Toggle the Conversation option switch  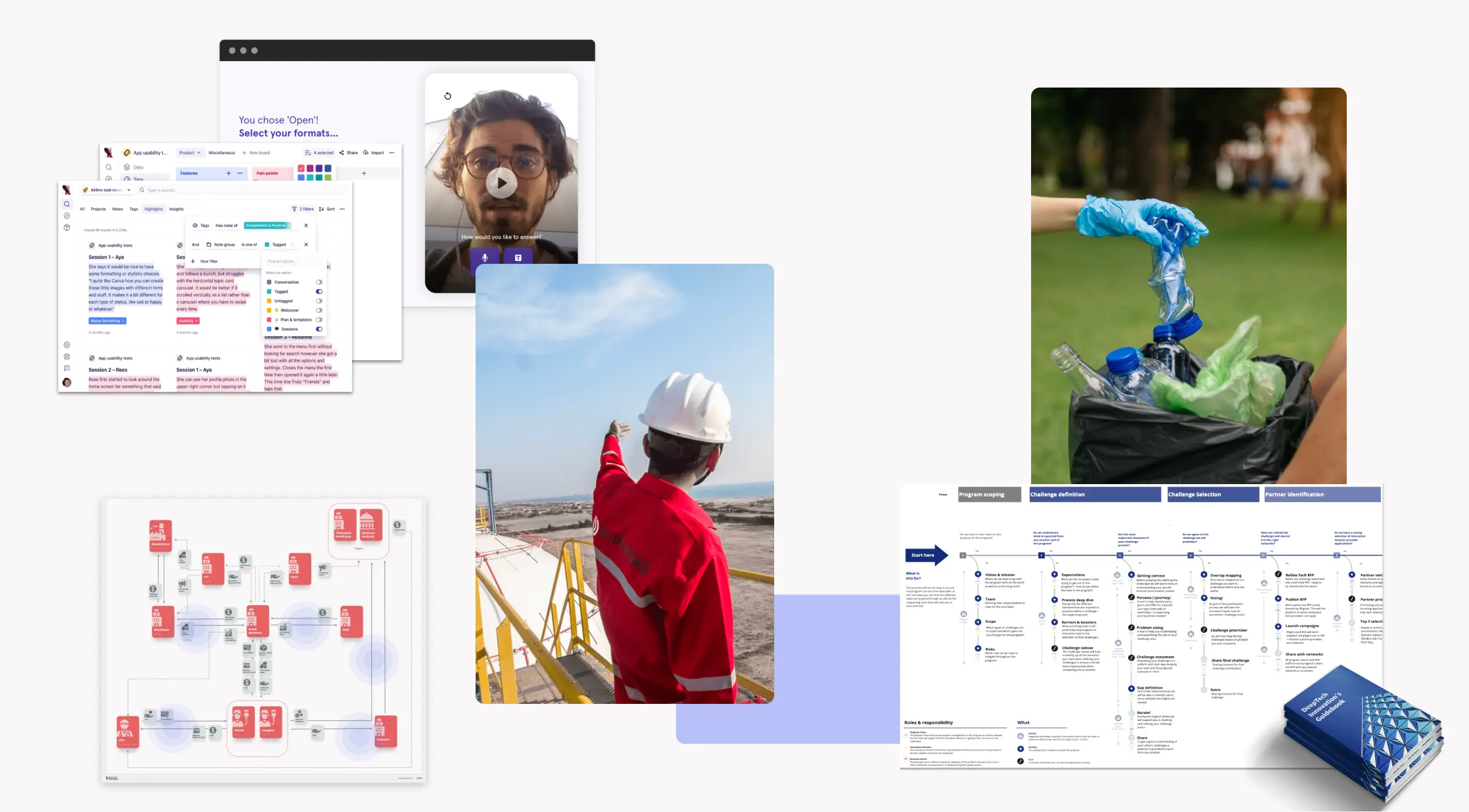[319, 282]
